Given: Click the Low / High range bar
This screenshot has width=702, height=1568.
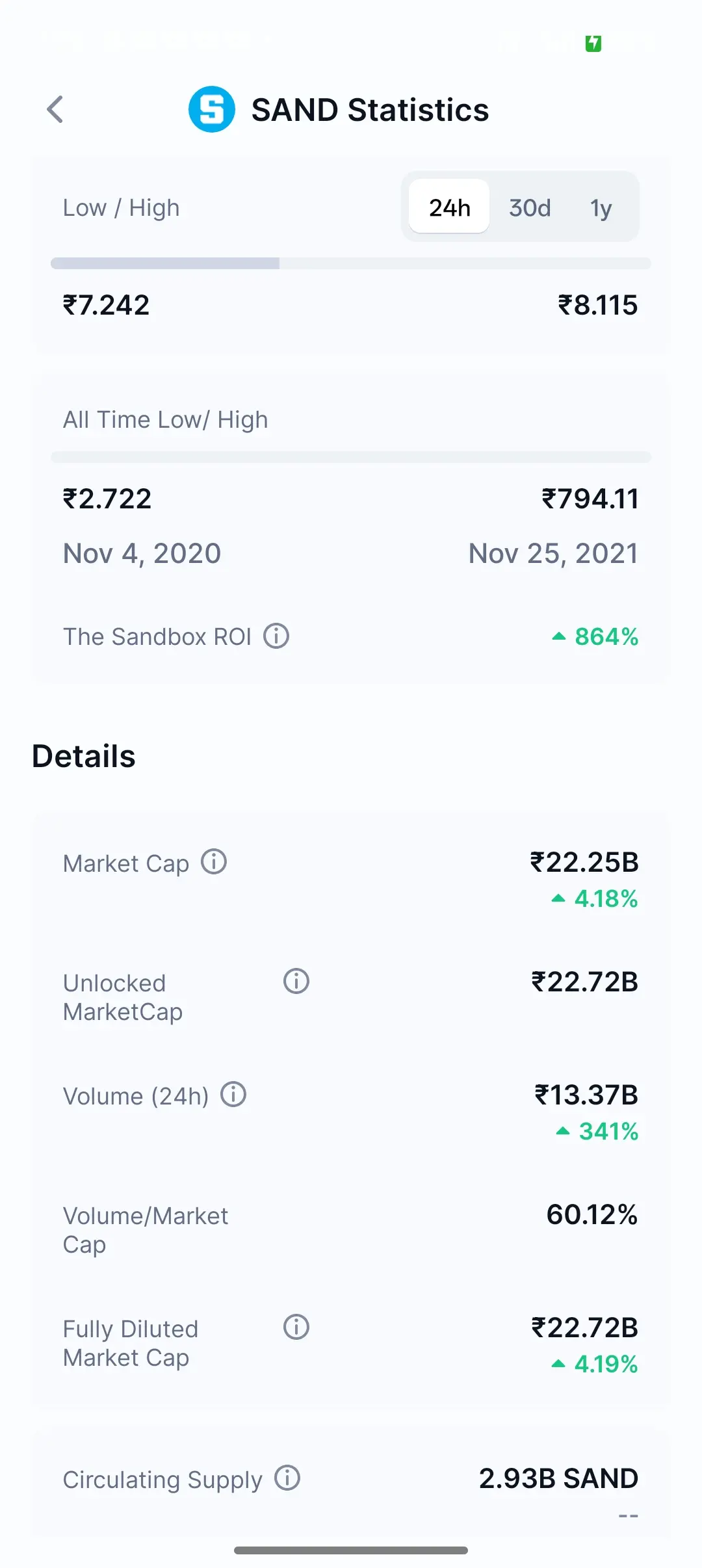Looking at the screenshot, I should click(351, 263).
